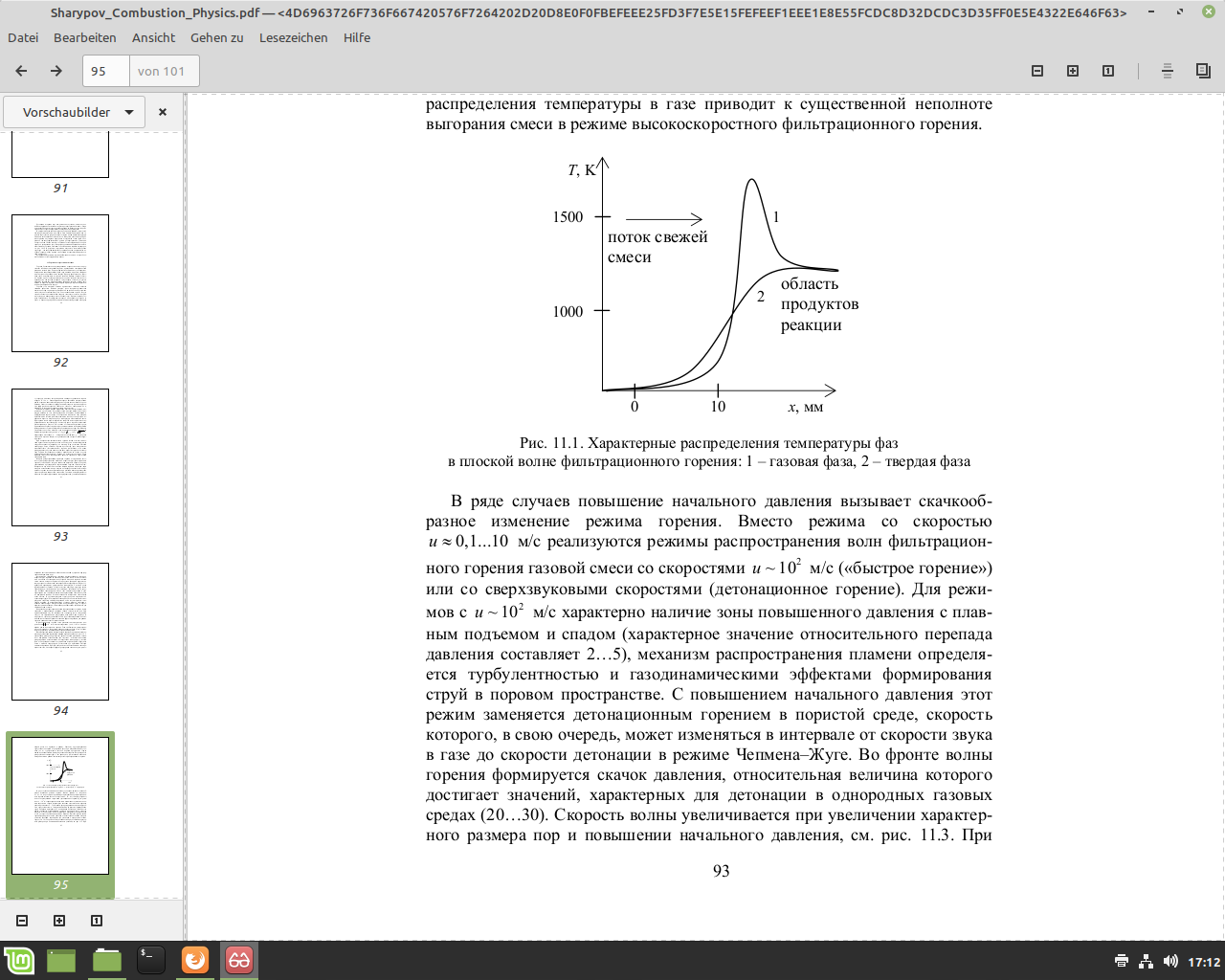
Task: Go to the next page arrow
Action: point(56,71)
